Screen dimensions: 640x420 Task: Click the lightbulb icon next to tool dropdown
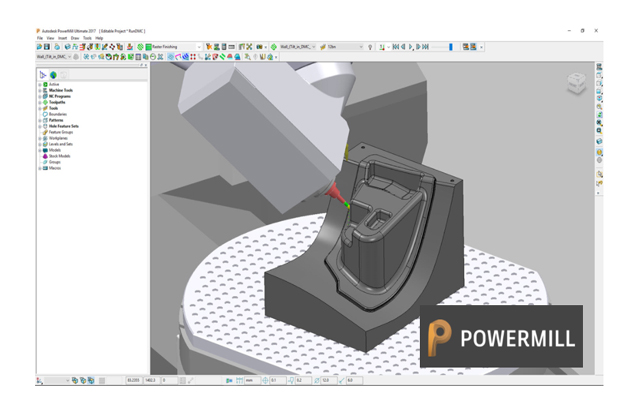[x=370, y=47]
